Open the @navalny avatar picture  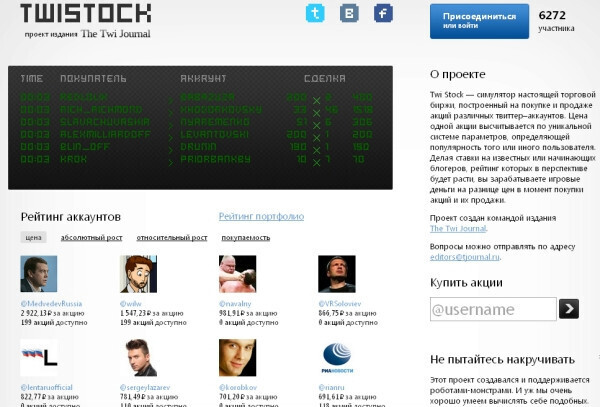[x=237, y=274]
